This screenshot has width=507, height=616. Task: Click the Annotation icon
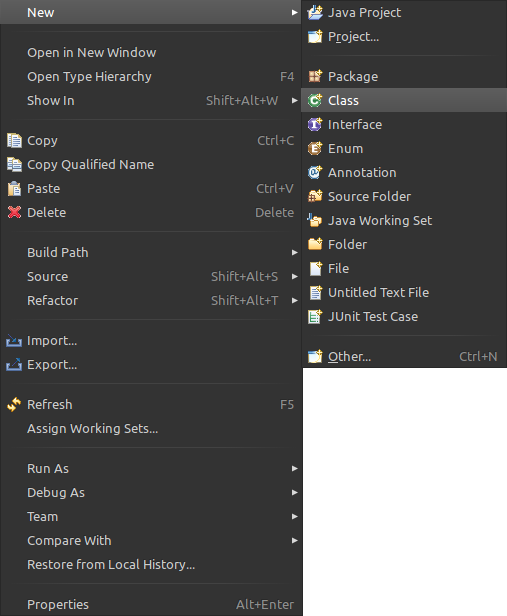coord(315,172)
